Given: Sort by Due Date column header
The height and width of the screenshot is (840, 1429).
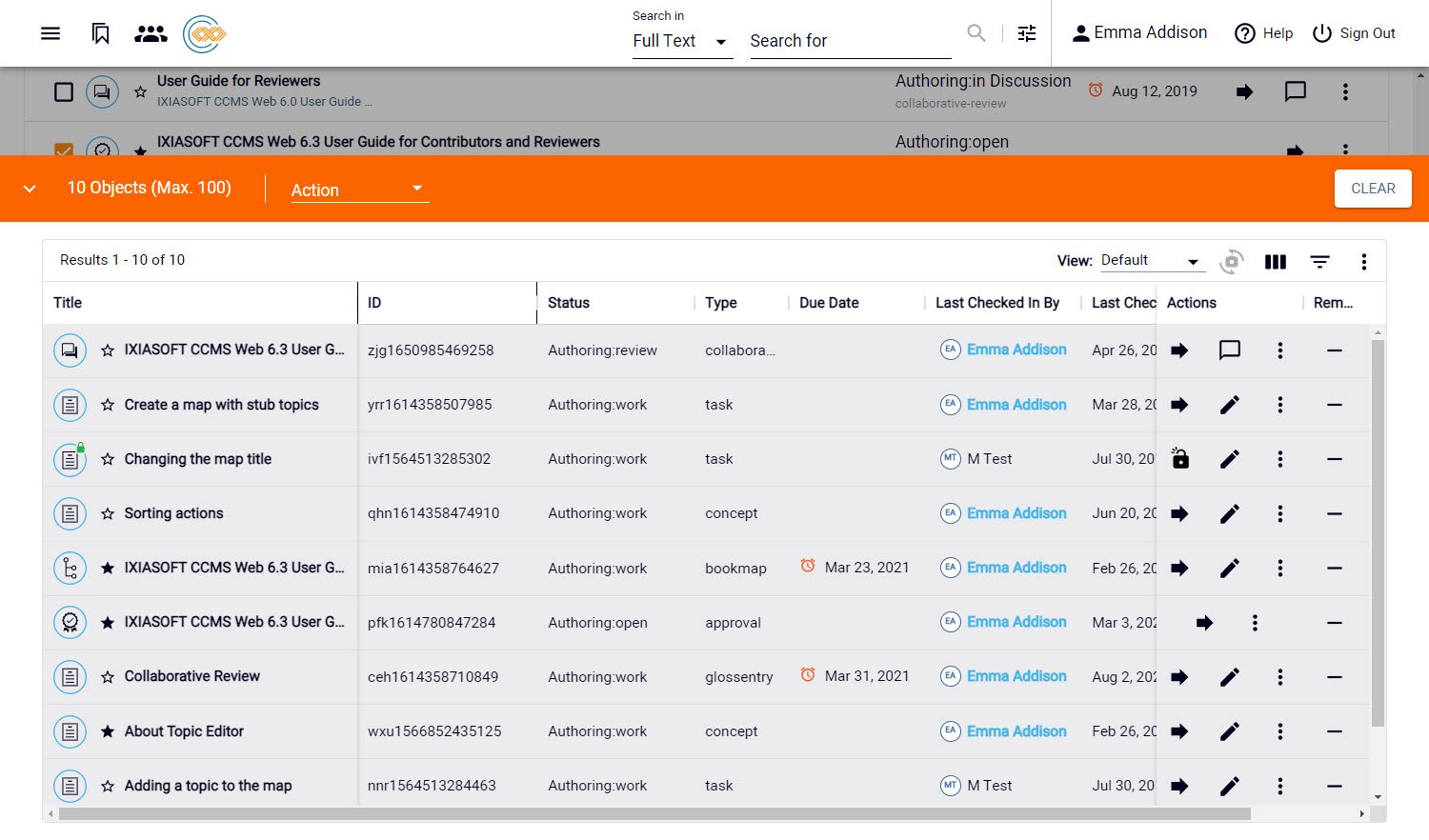Looking at the screenshot, I should click(x=829, y=303).
